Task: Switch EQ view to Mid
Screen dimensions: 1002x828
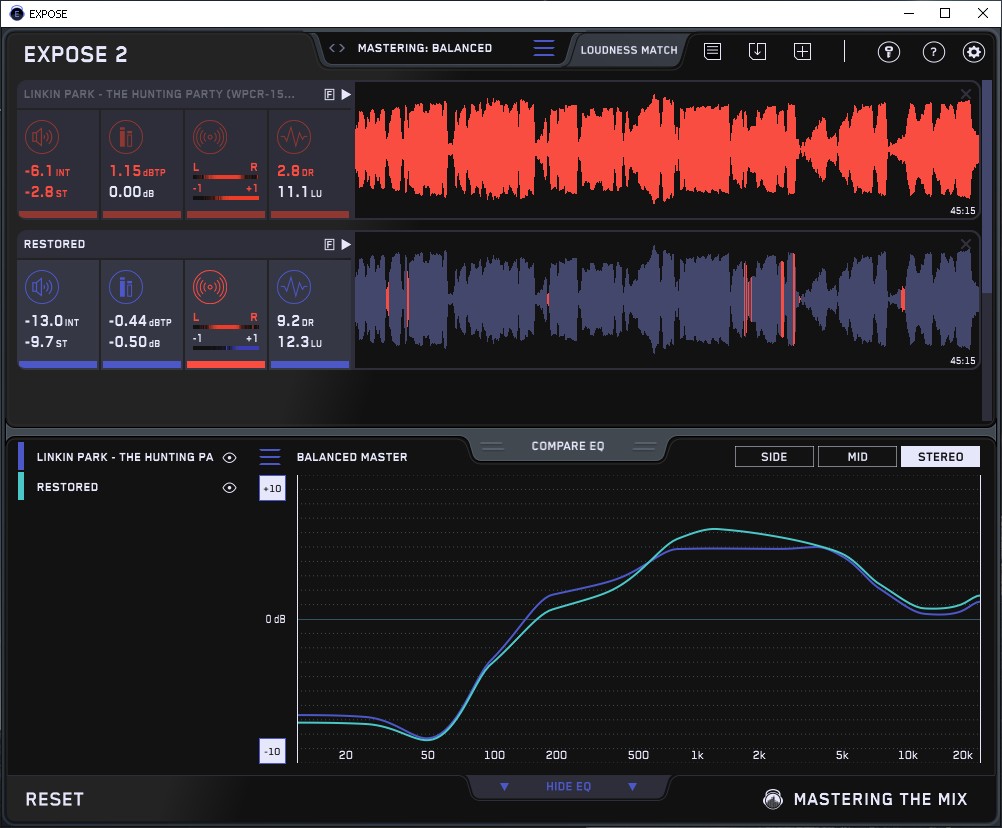Action: 857,457
